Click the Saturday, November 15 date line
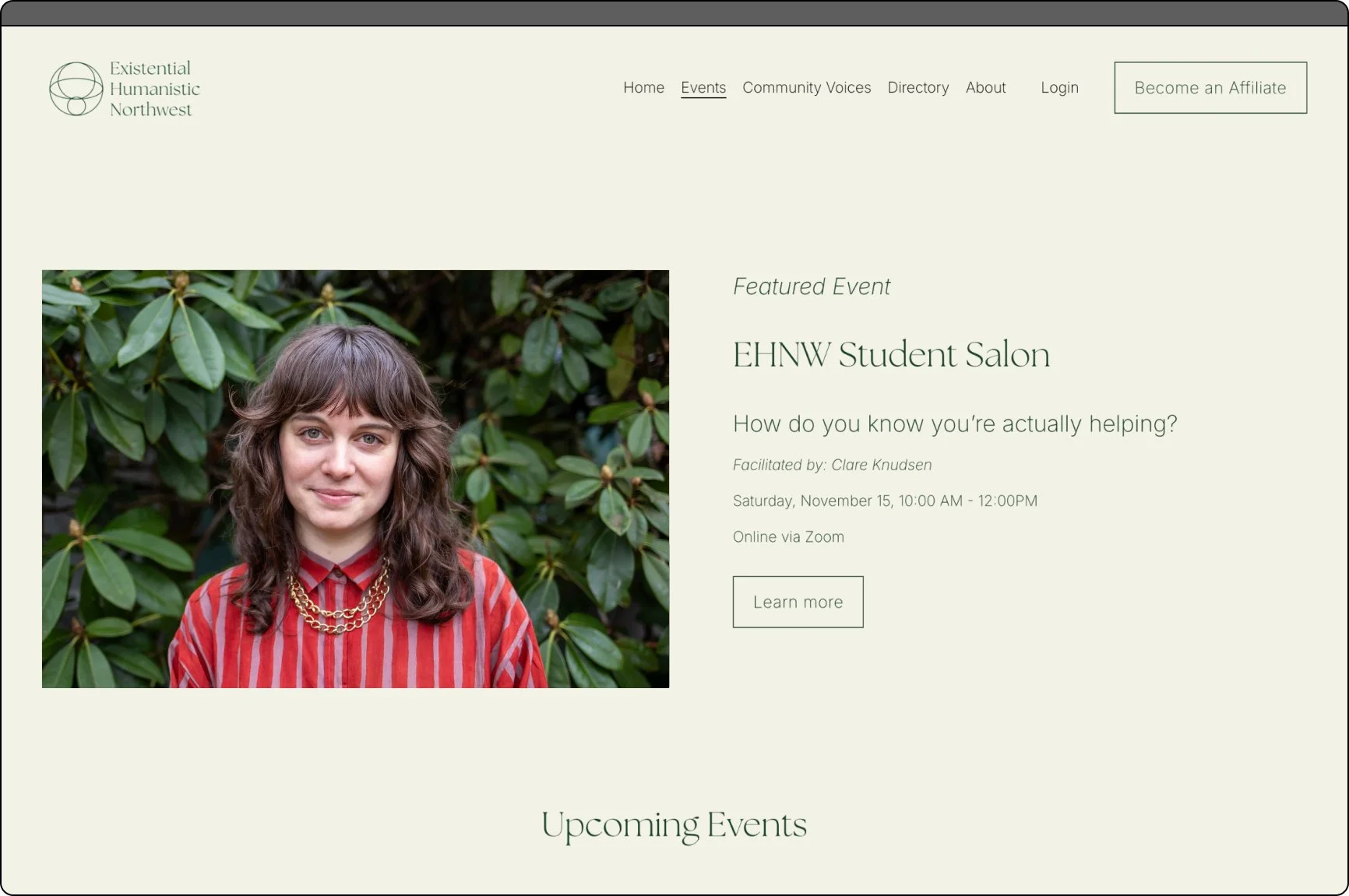Image resolution: width=1349 pixels, height=896 pixels. (885, 501)
